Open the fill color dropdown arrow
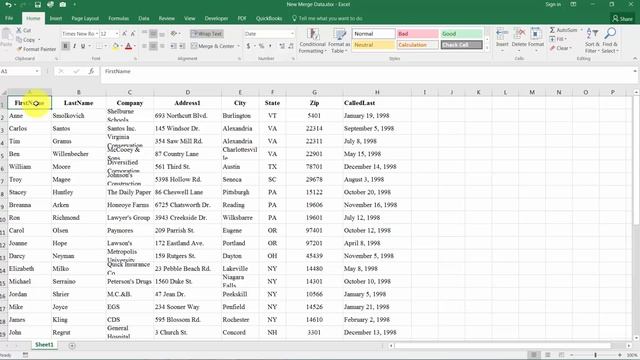 pos(121,47)
